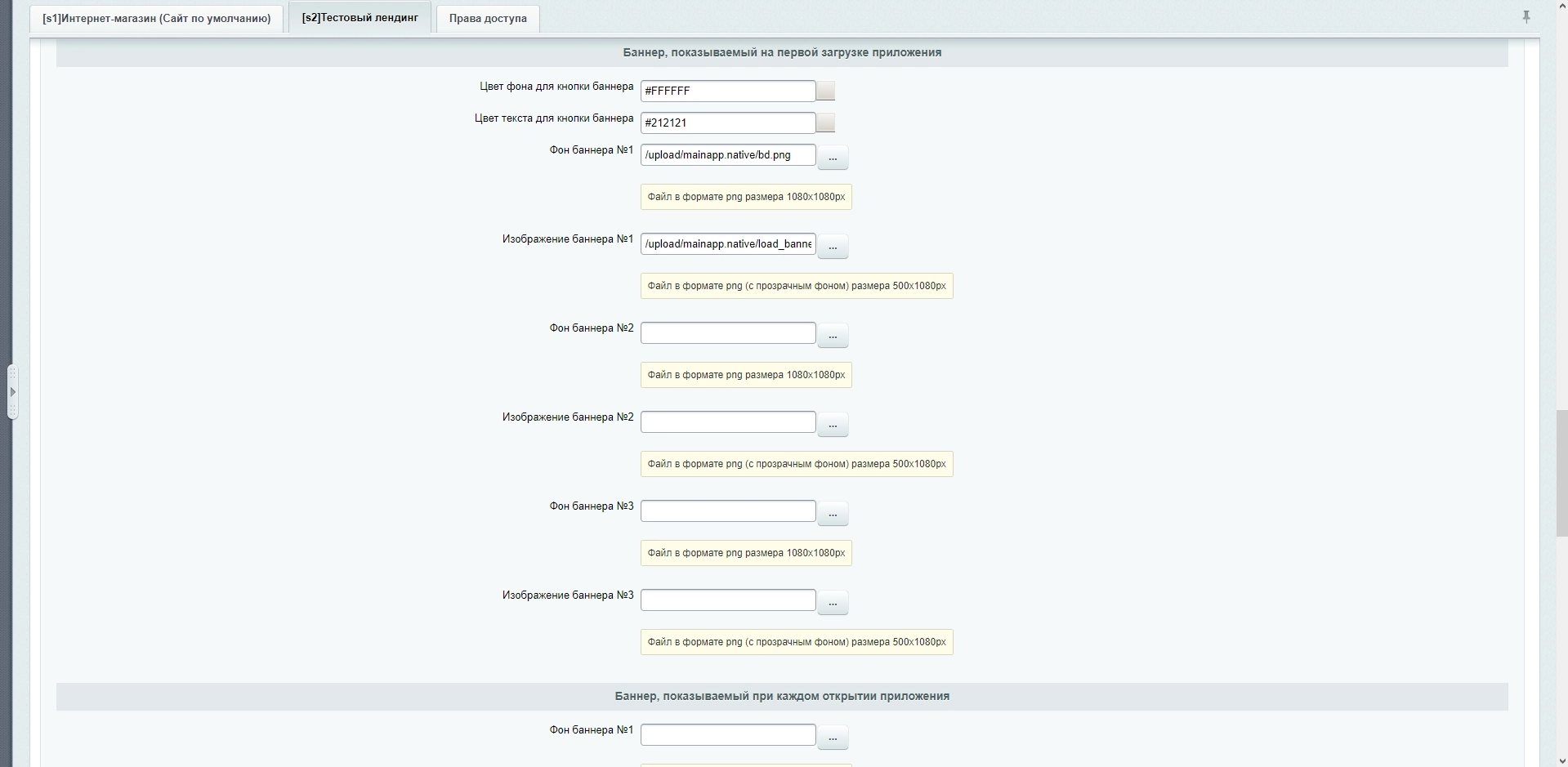Click the #FFFFFF background color input field
Viewport: 1568px width, 767px height.
727,91
